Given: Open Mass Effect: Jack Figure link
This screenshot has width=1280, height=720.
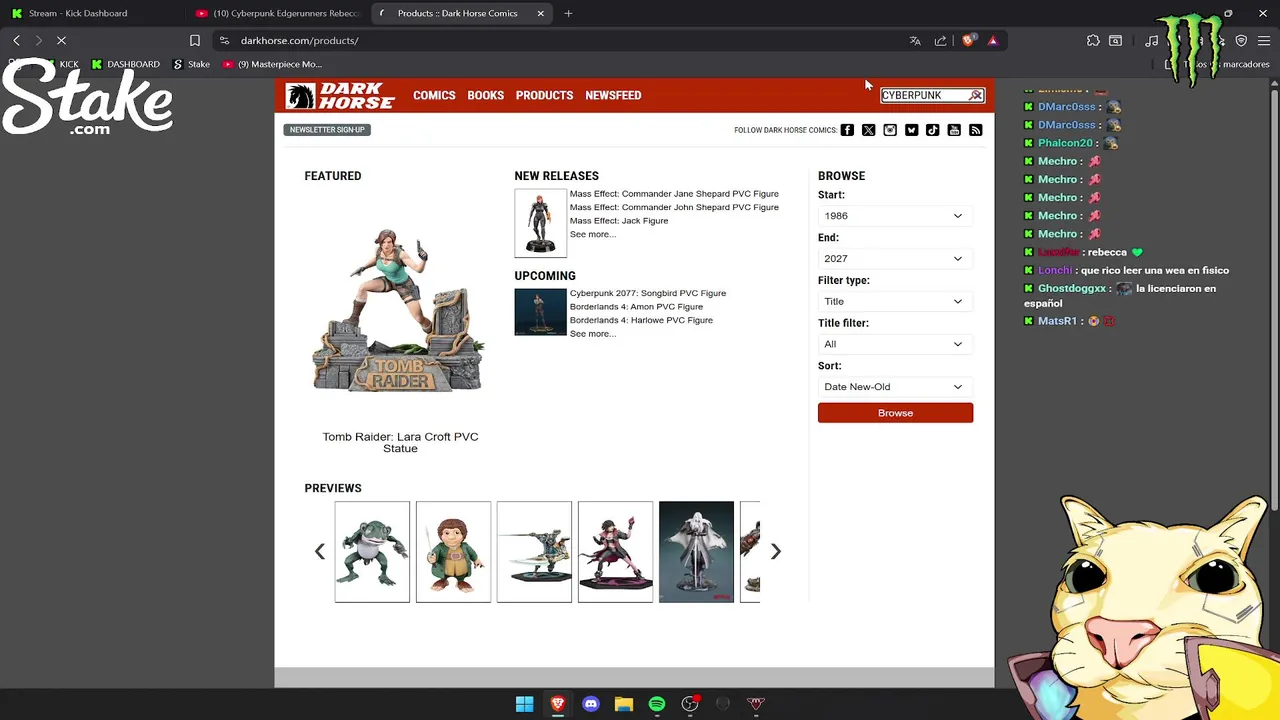Looking at the screenshot, I should click(619, 221).
